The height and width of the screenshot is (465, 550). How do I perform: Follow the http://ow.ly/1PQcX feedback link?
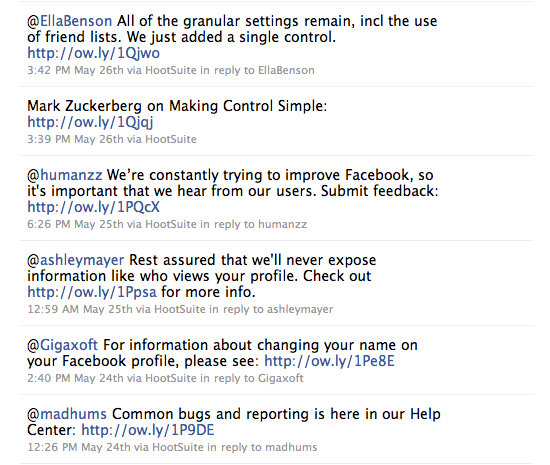click(x=94, y=207)
